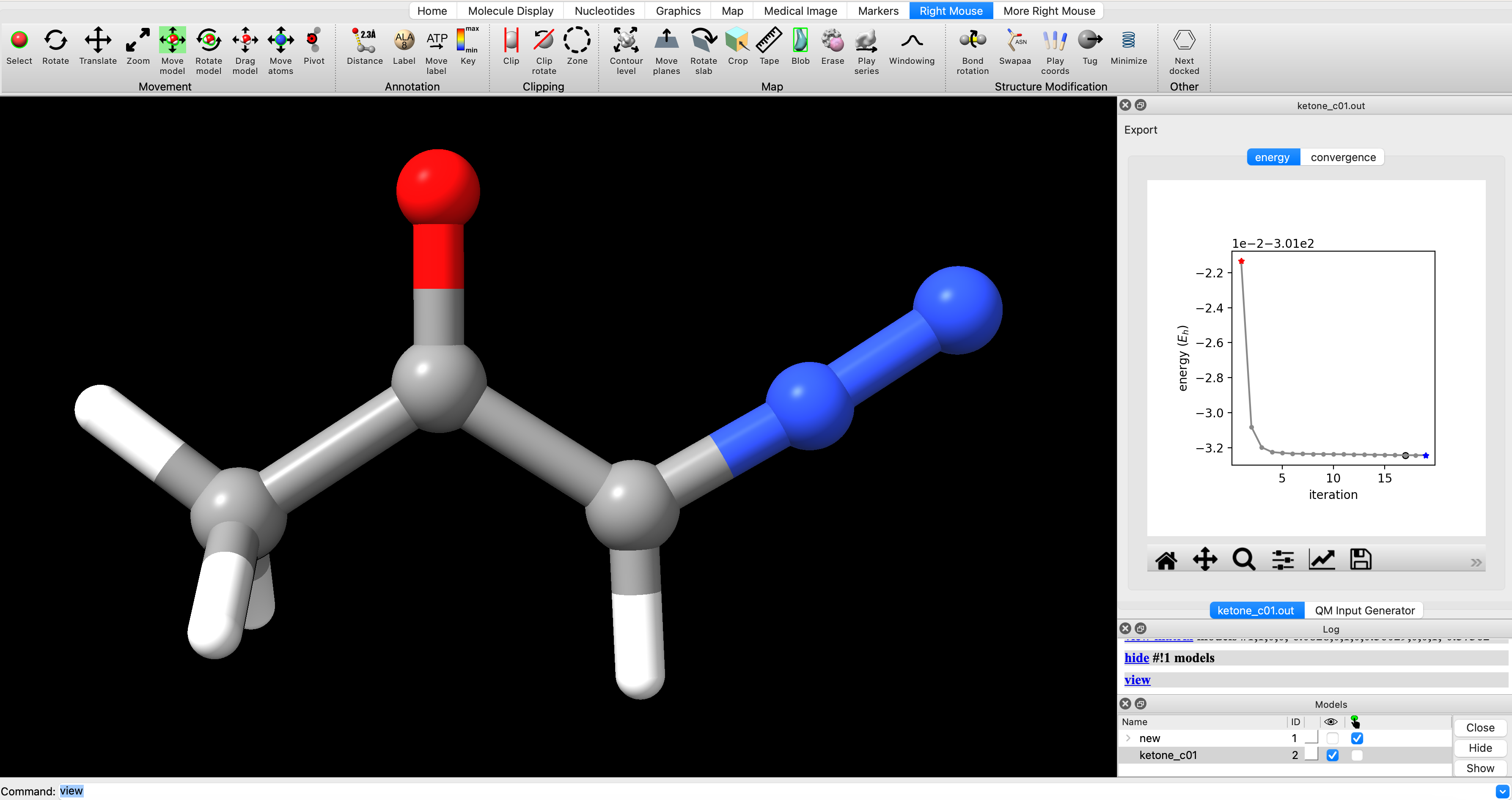Activate the Rotate slab tool
1512x800 pixels.
point(704,40)
